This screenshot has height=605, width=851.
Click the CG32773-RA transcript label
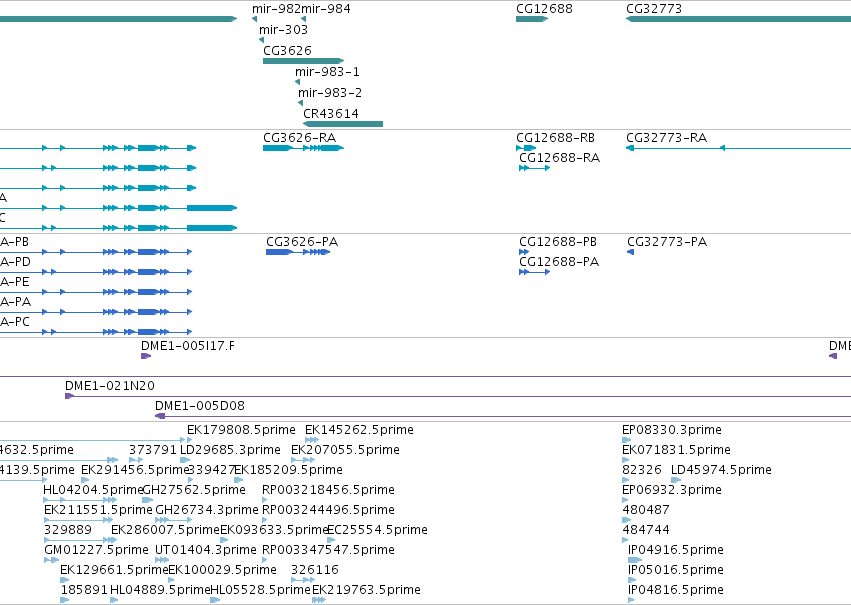[x=666, y=138]
